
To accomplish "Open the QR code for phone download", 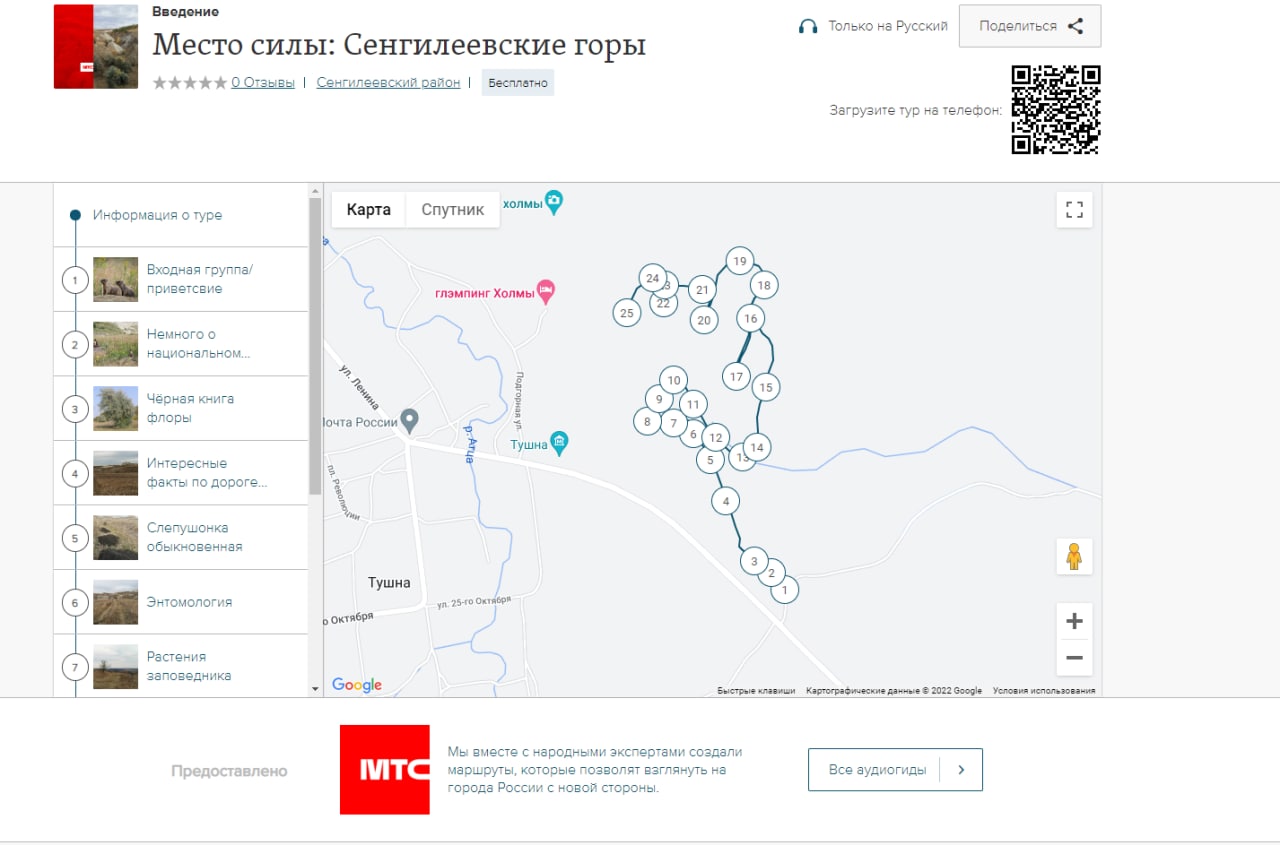I will [x=1055, y=109].
